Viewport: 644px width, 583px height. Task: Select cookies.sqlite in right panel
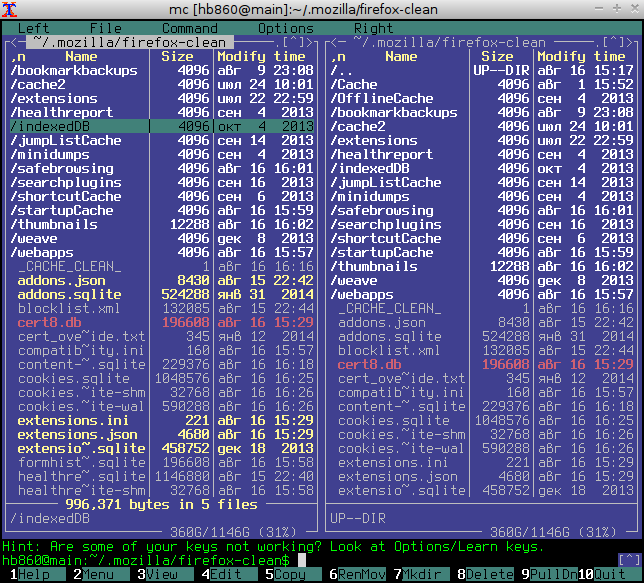coord(482,420)
